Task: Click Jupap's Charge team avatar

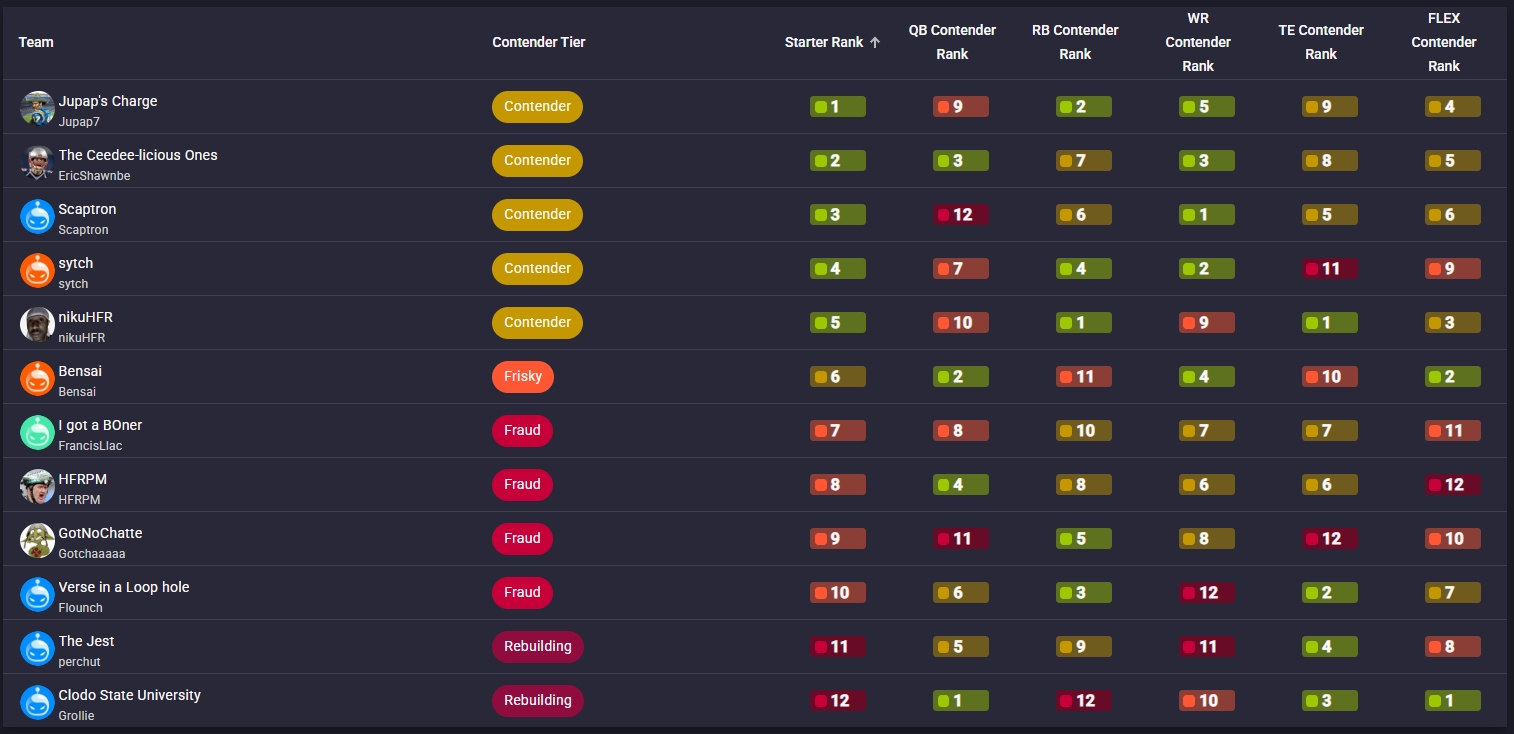Action: pyautogui.click(x=38, y=108)
